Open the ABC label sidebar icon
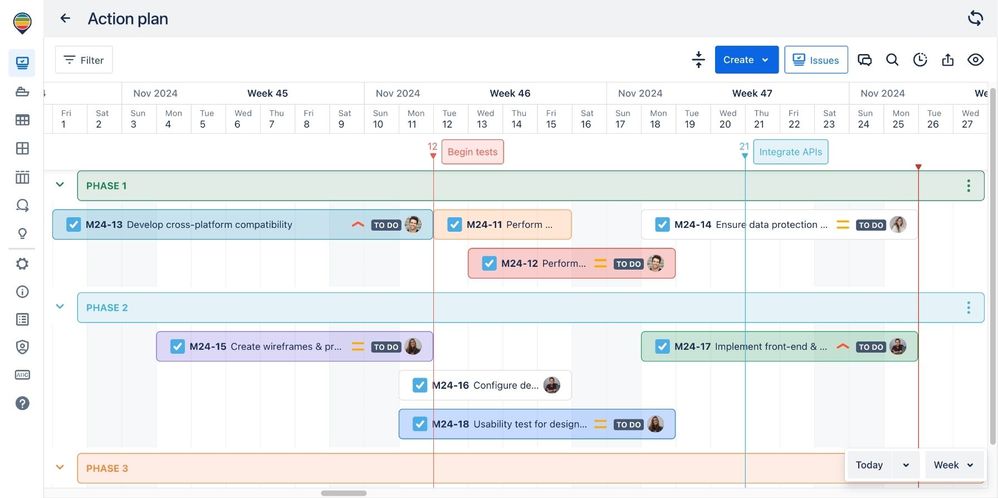 [22, 375]
